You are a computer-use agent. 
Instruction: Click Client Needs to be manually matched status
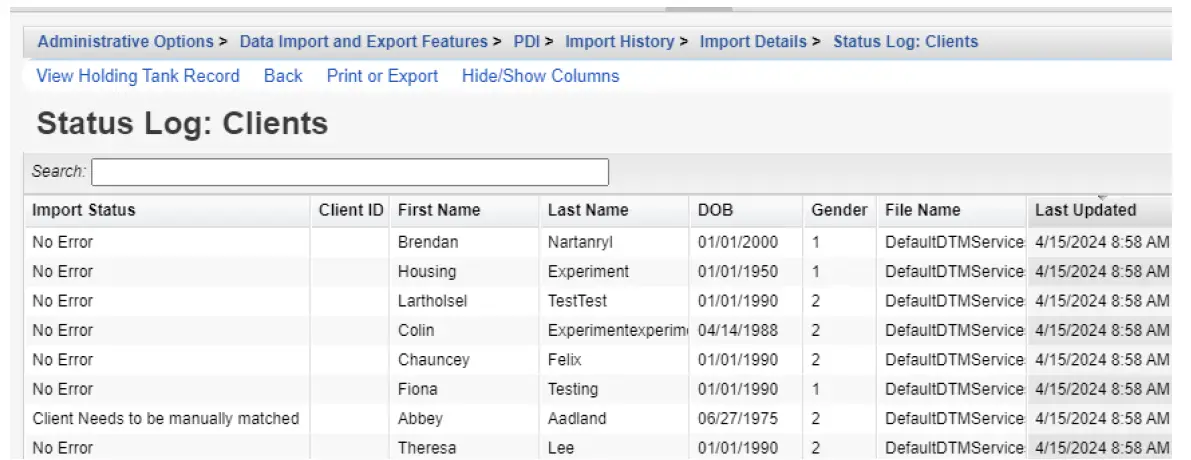166,418
